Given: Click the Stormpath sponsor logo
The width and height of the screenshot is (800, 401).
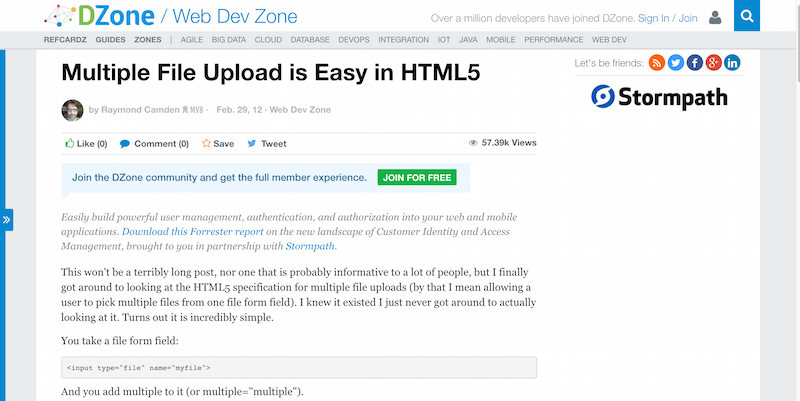Looking at the screenshot, I should pos(659,97).
